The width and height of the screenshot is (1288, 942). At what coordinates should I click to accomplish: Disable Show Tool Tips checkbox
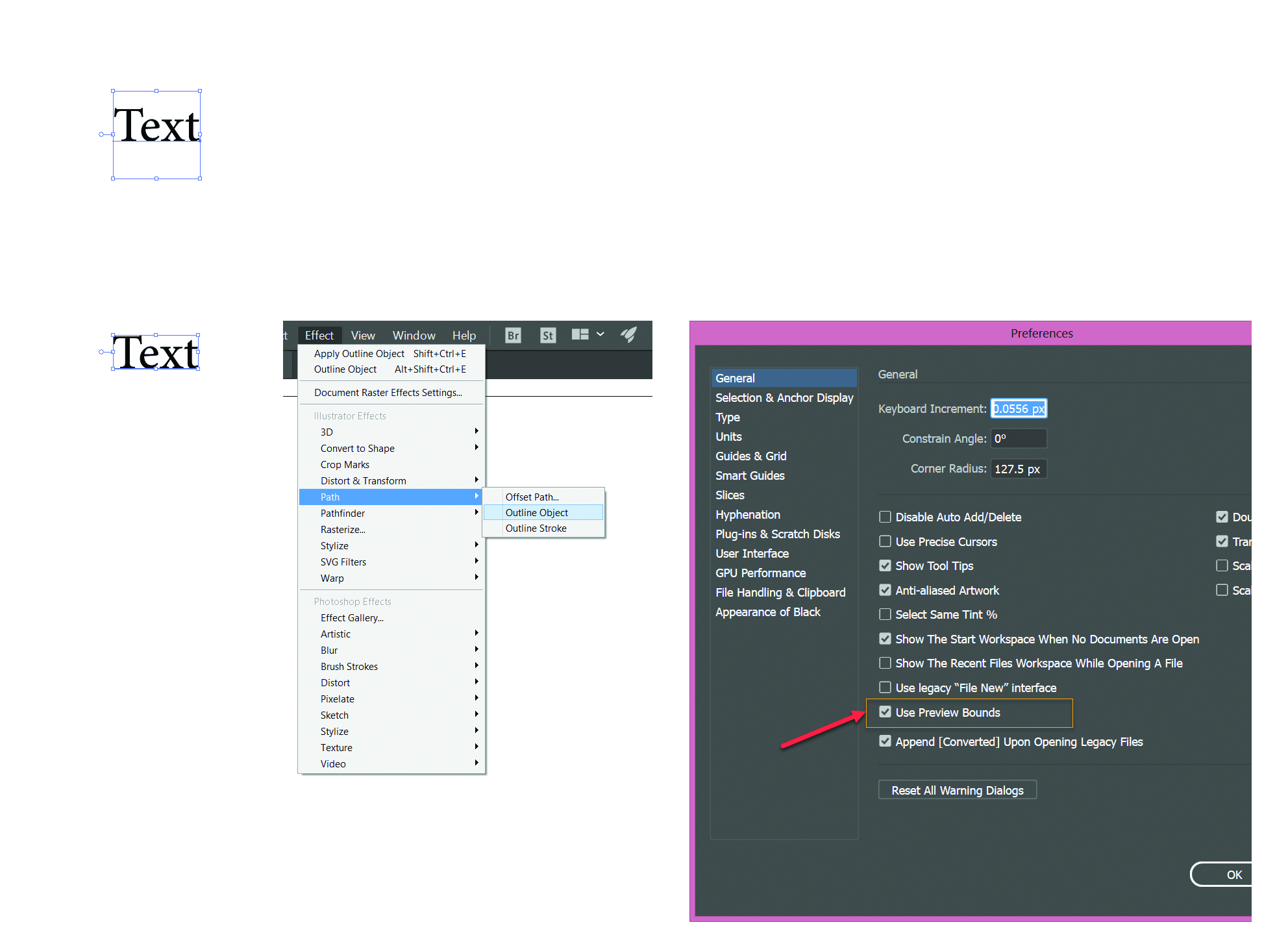[x=885, y=565]
